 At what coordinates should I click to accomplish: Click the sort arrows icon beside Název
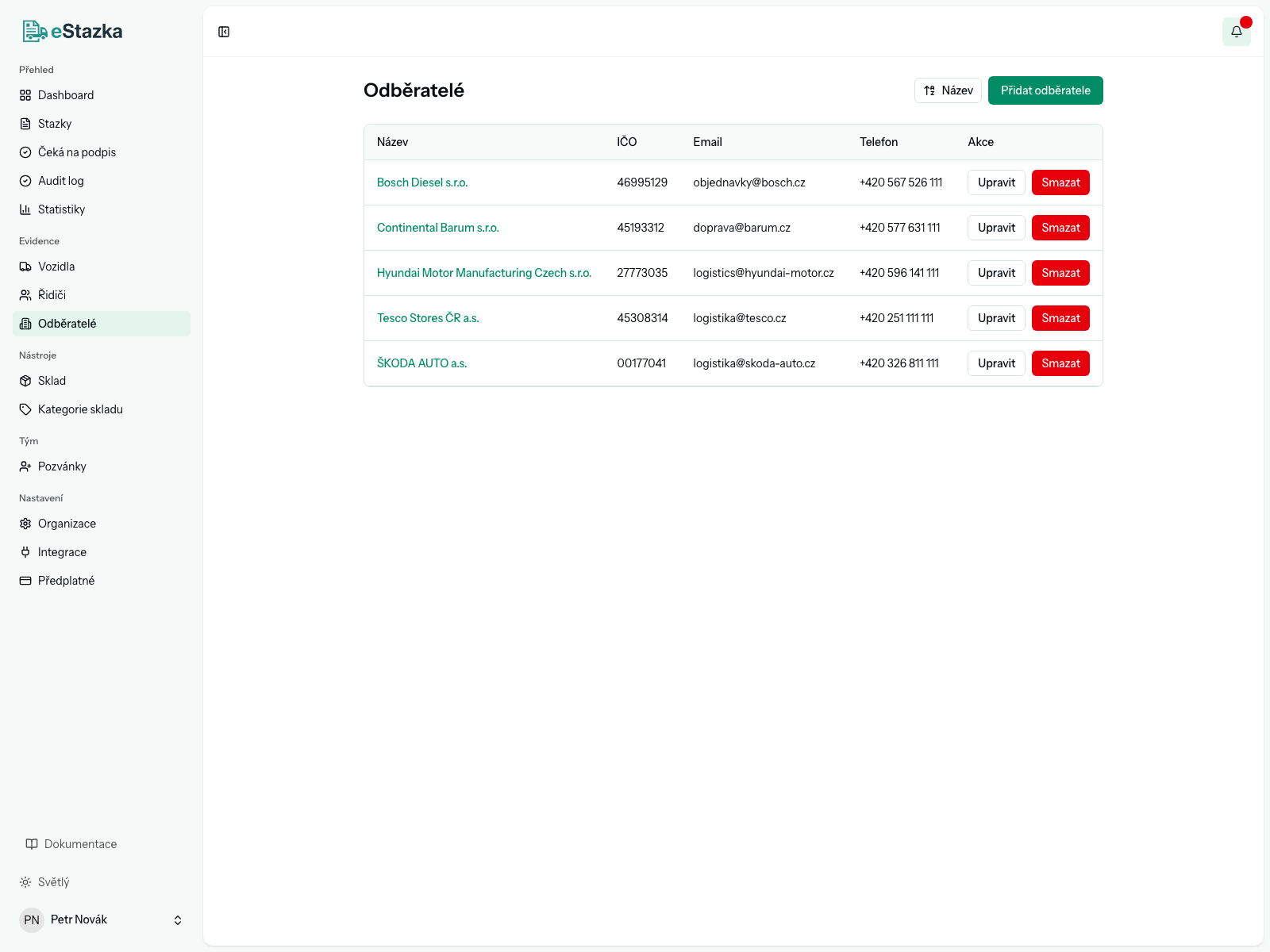coord(929,90)
